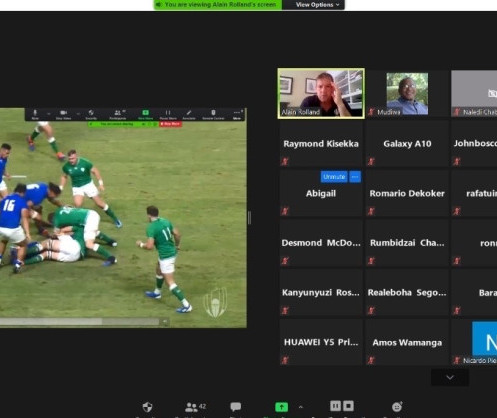Click Pause Share in shared toolbar
497x418 pixels.
click(168, 114)
